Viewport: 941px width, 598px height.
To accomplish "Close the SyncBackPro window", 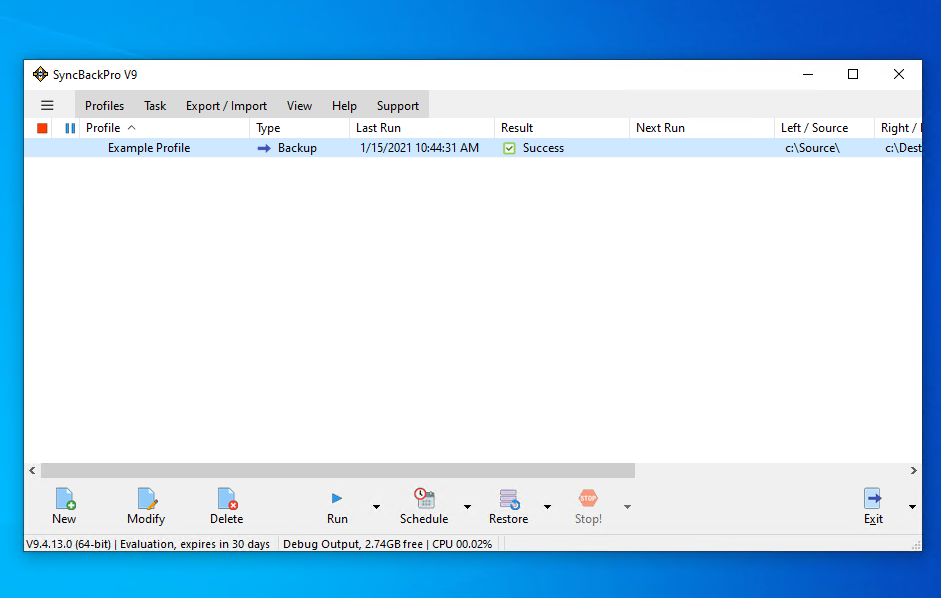I will pyautogui.click(x=898, y=74).
